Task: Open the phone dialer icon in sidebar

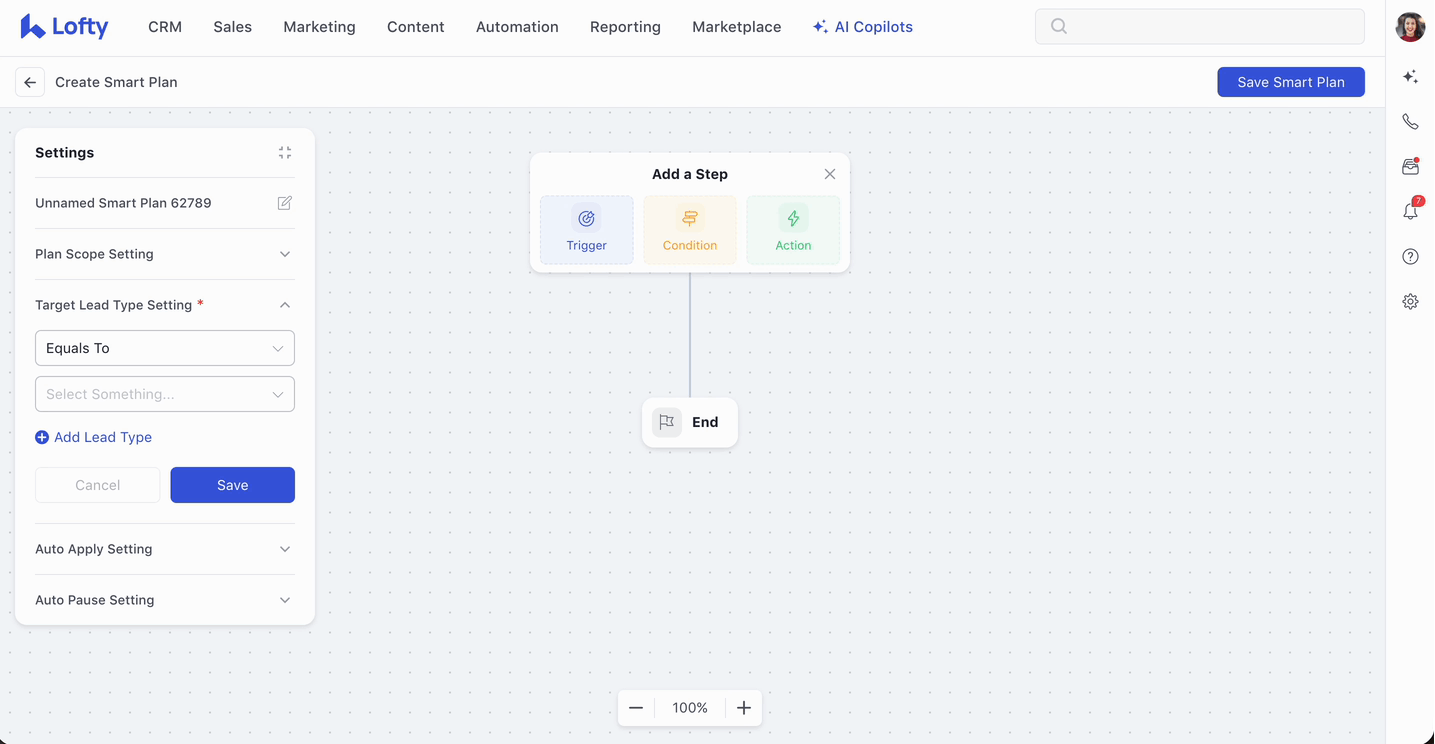Action: click(x=1410, y=122)
